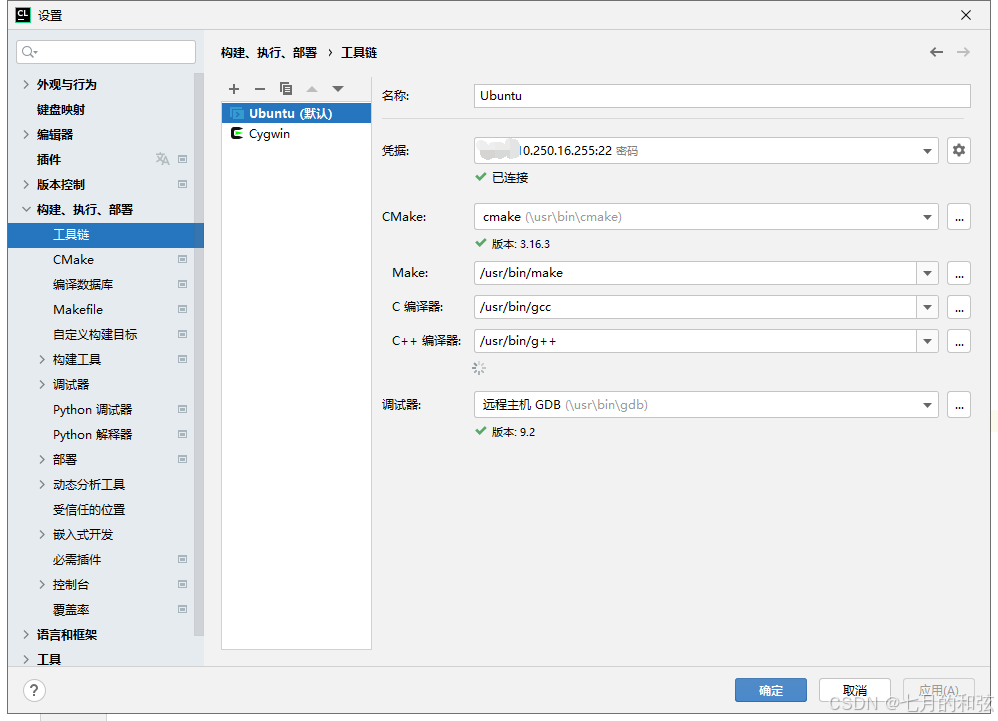The width and height of the screenshot is (998, 721).
Task: Browse for the C compiler path
Action: (959, 307)
